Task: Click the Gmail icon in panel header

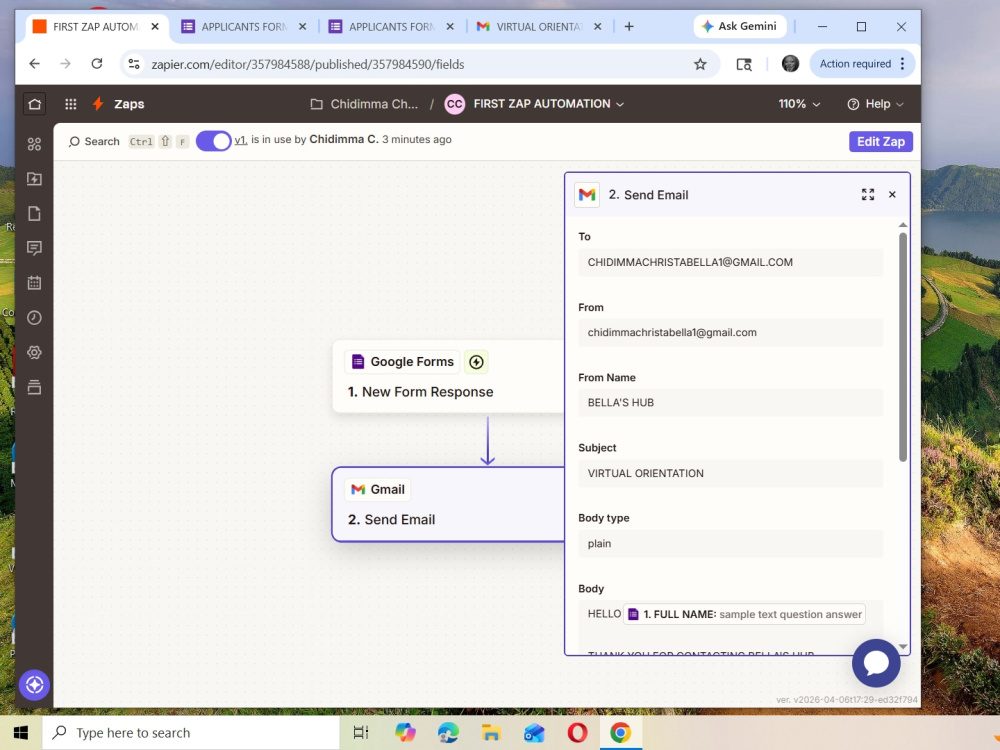Action: coord(587,195)
